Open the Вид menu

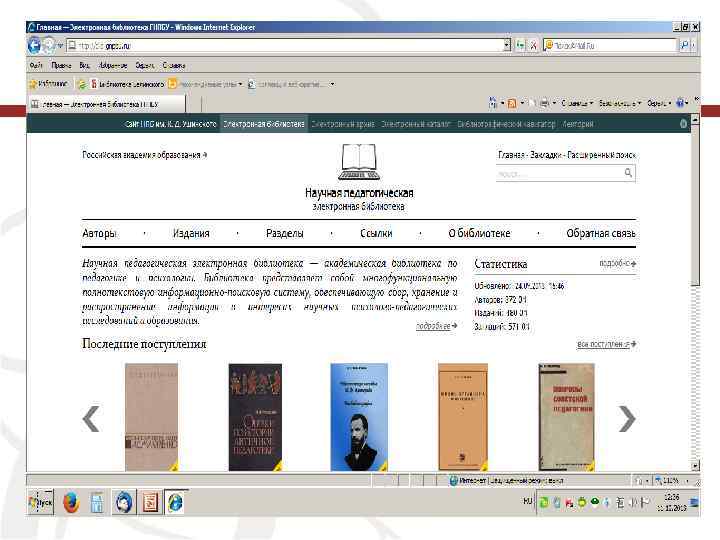pyautogui.click(x=84, y=65)
